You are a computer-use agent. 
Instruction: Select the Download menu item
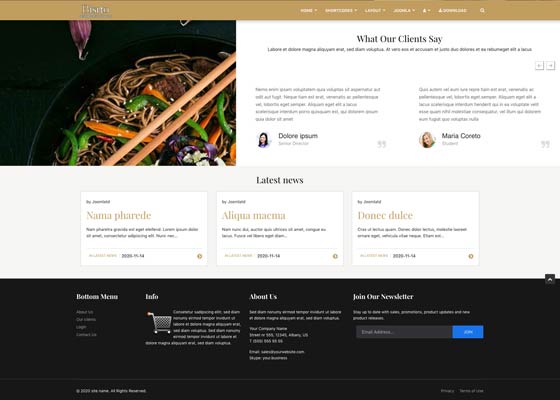coord(452,10)
